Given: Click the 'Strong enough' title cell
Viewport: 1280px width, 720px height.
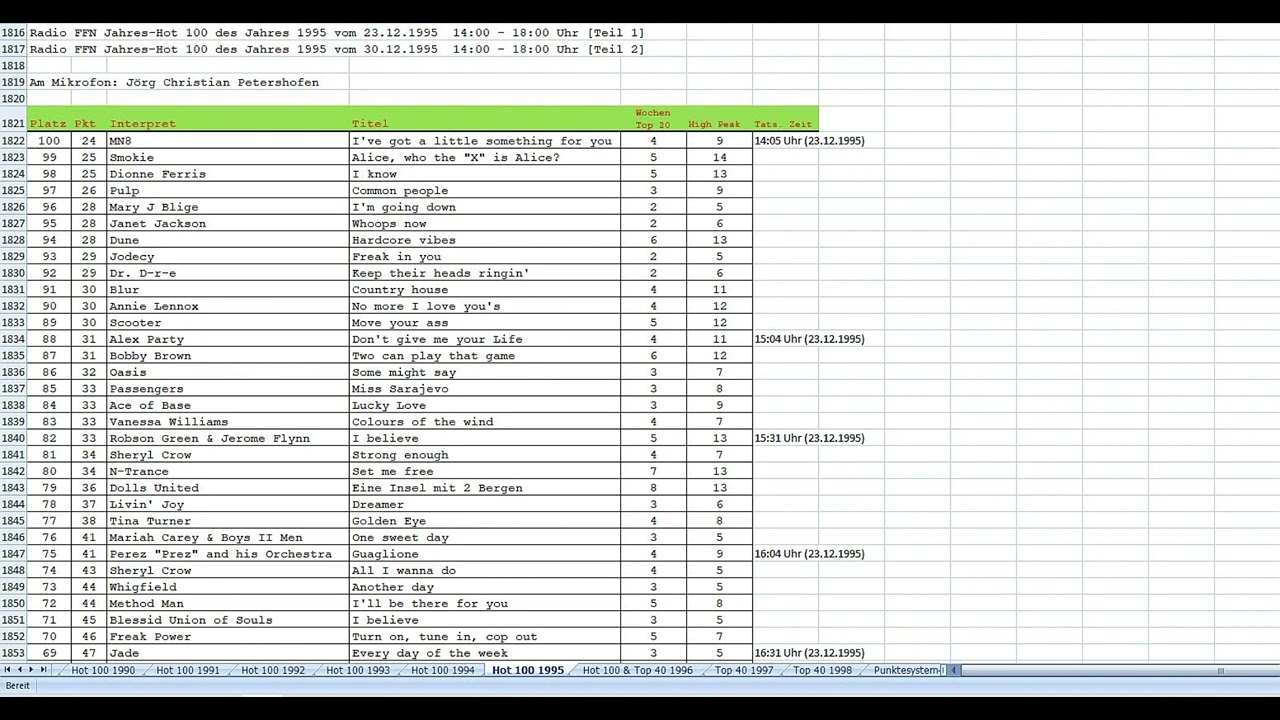Looking at the screenshot, I should 485,455.
